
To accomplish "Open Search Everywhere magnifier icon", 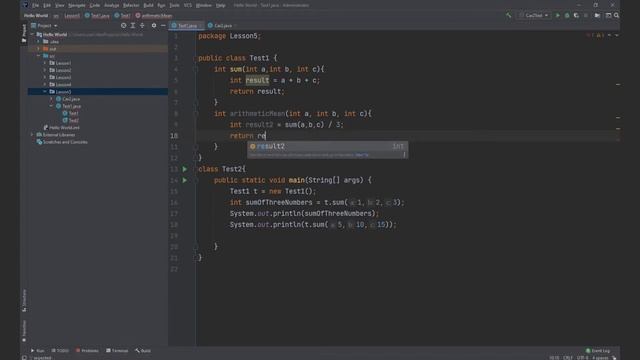I will click(x=616, y=16).
